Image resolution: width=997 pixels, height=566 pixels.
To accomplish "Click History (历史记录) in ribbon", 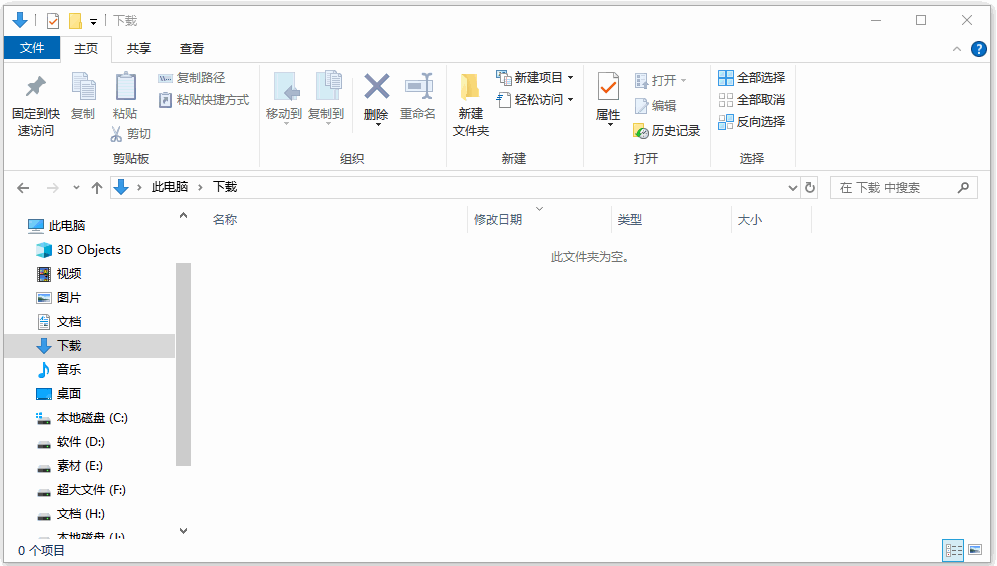I will 667,131.
